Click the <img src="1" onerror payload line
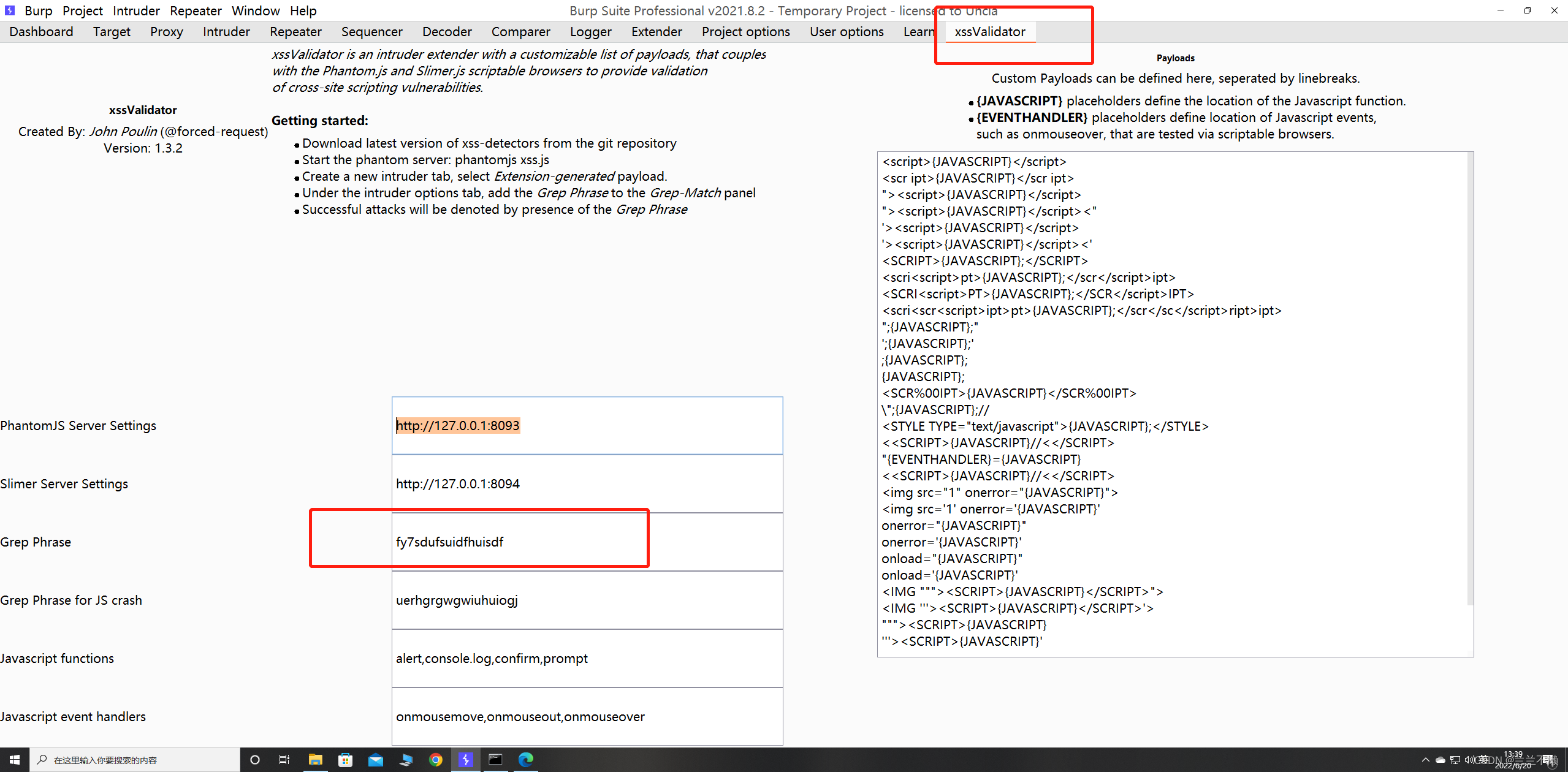 coord(1000,493)
